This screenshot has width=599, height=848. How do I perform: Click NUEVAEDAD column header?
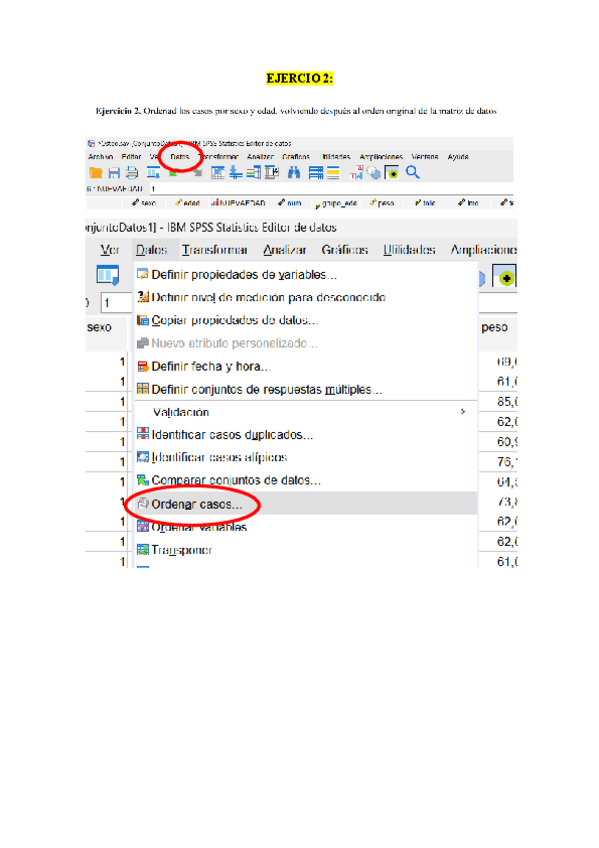(238, 203)
